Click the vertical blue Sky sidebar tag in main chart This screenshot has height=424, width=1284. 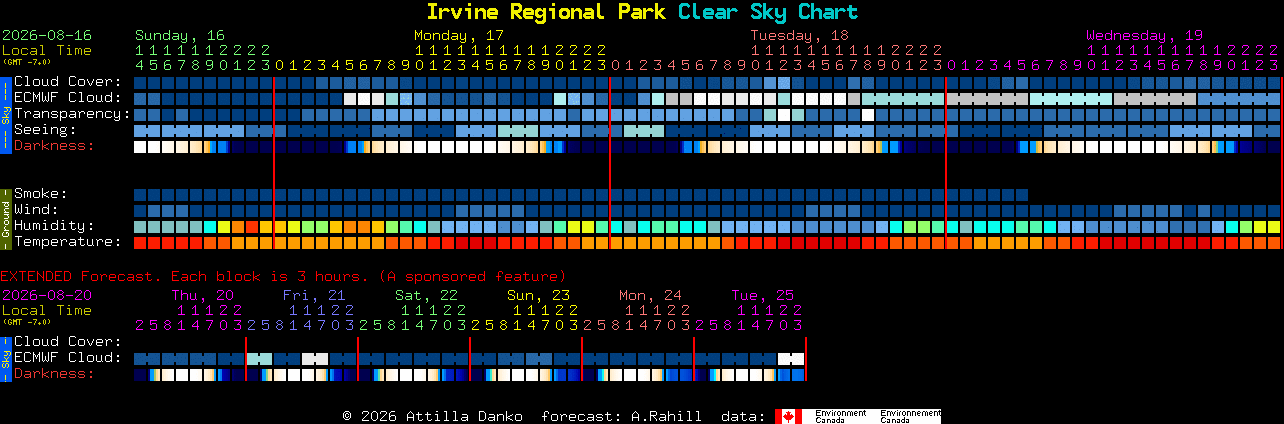5,114
